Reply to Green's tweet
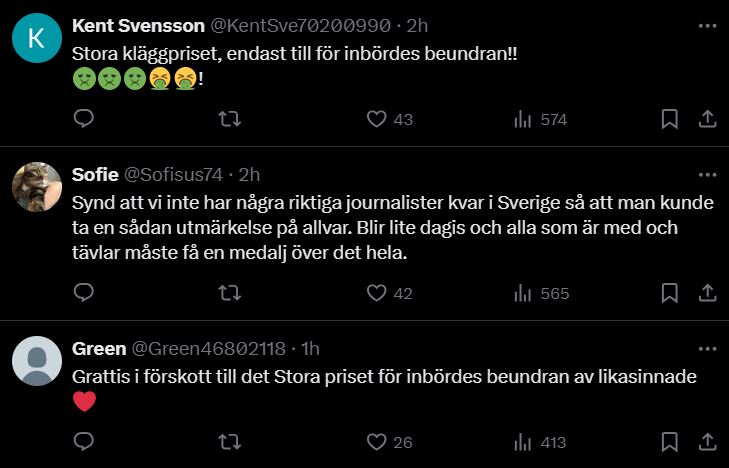 click(84, 442)
